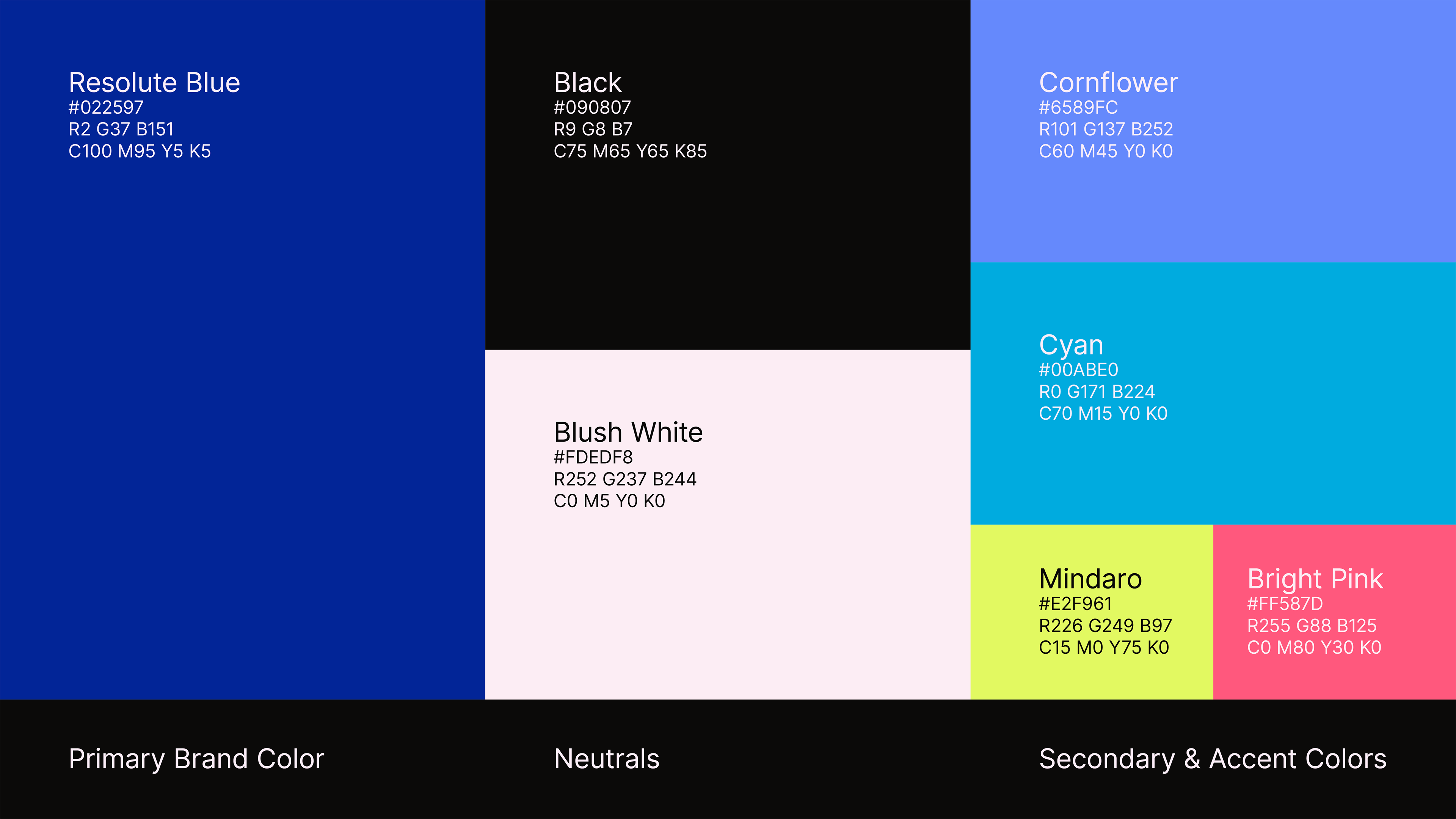Select the Cyan color swatch
Viewport: 1456px width, 819px height.
pos(1213,469)
